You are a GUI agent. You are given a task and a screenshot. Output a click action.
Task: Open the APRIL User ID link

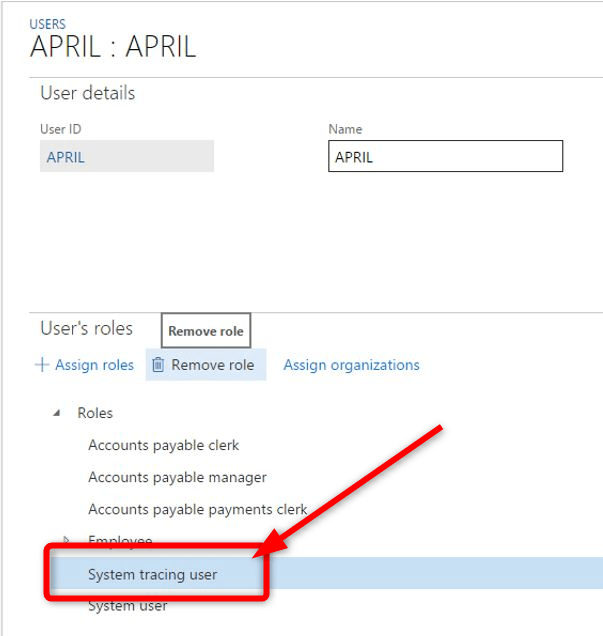click(x=66, y=157)
